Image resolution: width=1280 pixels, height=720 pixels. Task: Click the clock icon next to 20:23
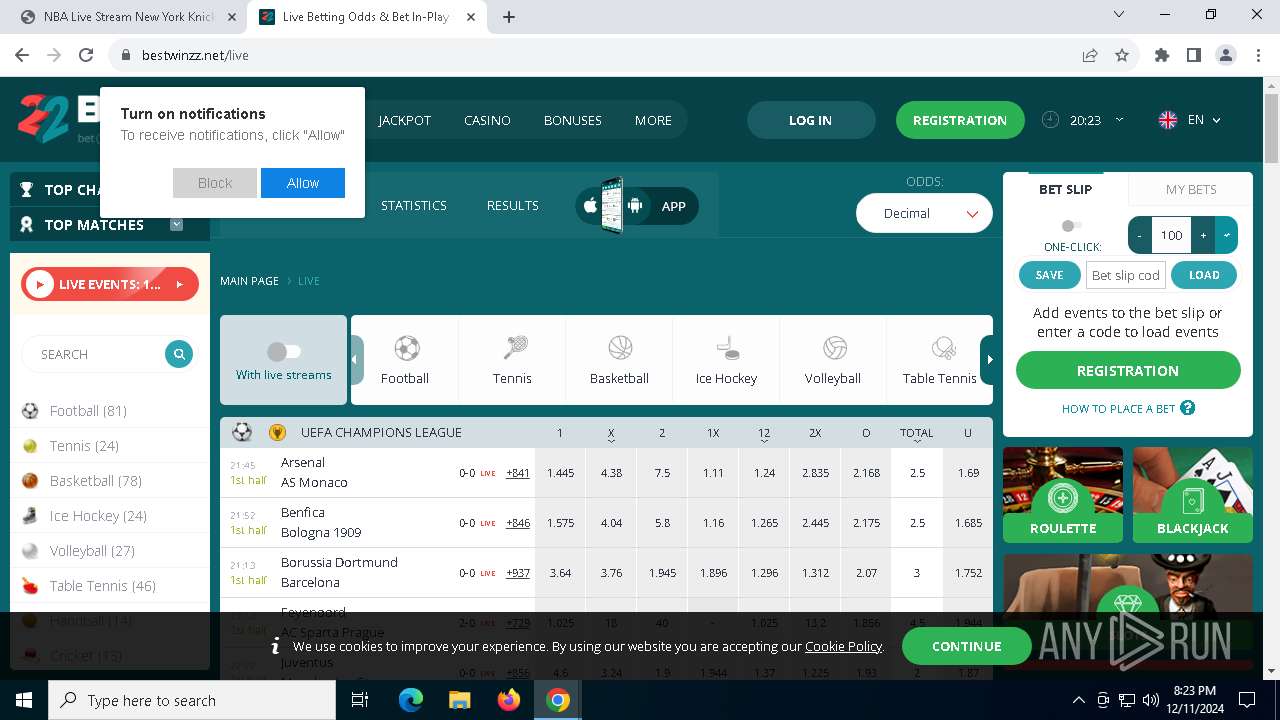1050,119
